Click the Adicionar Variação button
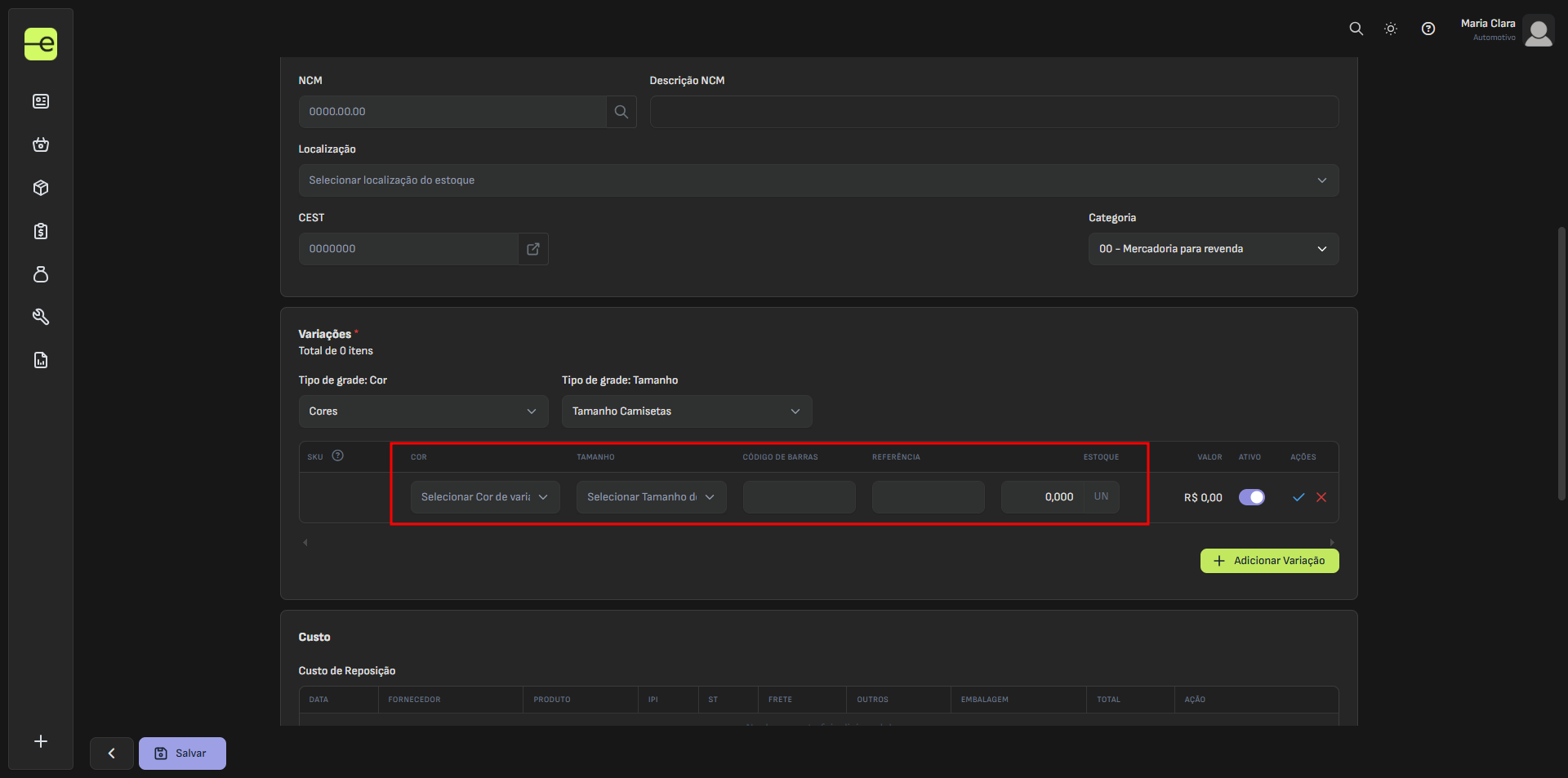Image resolution: width=1568 pixels, height=778 pixels. [x=1269, y=561]
